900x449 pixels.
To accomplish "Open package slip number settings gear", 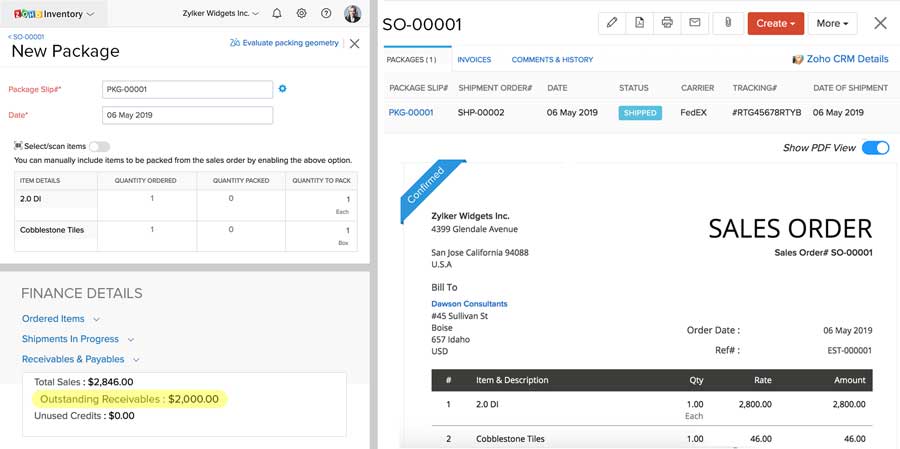I will [282, 89].
